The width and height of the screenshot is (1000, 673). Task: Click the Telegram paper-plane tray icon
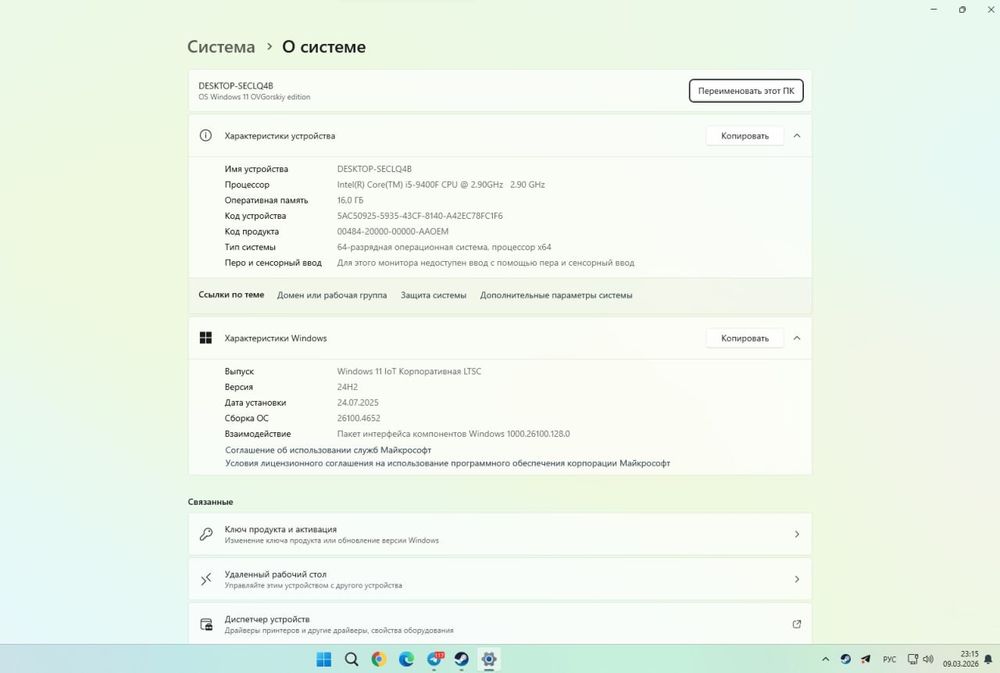coord(865,659)
